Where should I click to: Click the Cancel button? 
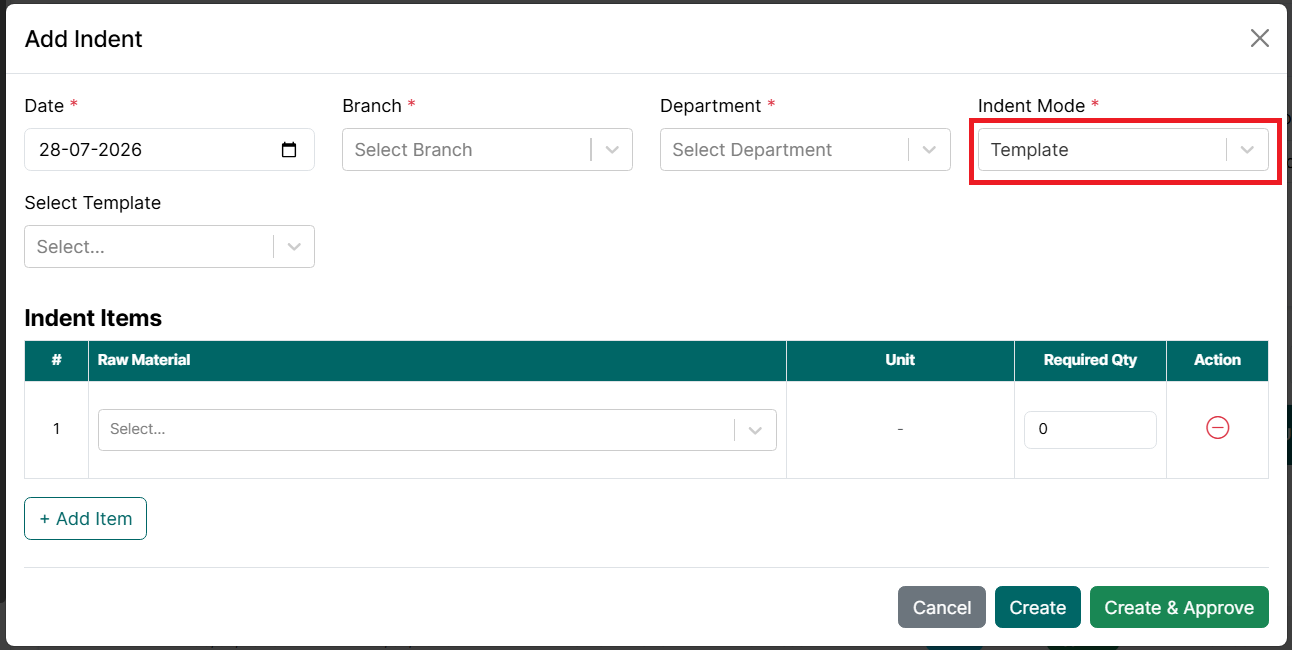[x=942, y=607]
